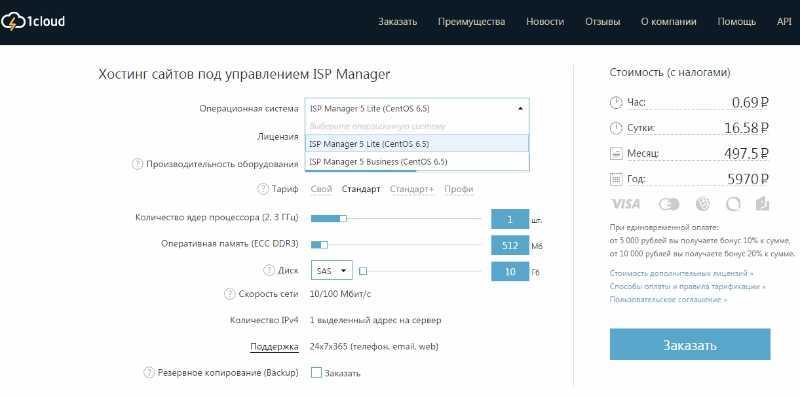This screenshot has height=396, width=800.
Task: Open the Преимущества navigation item
Action: pos(471,22)
